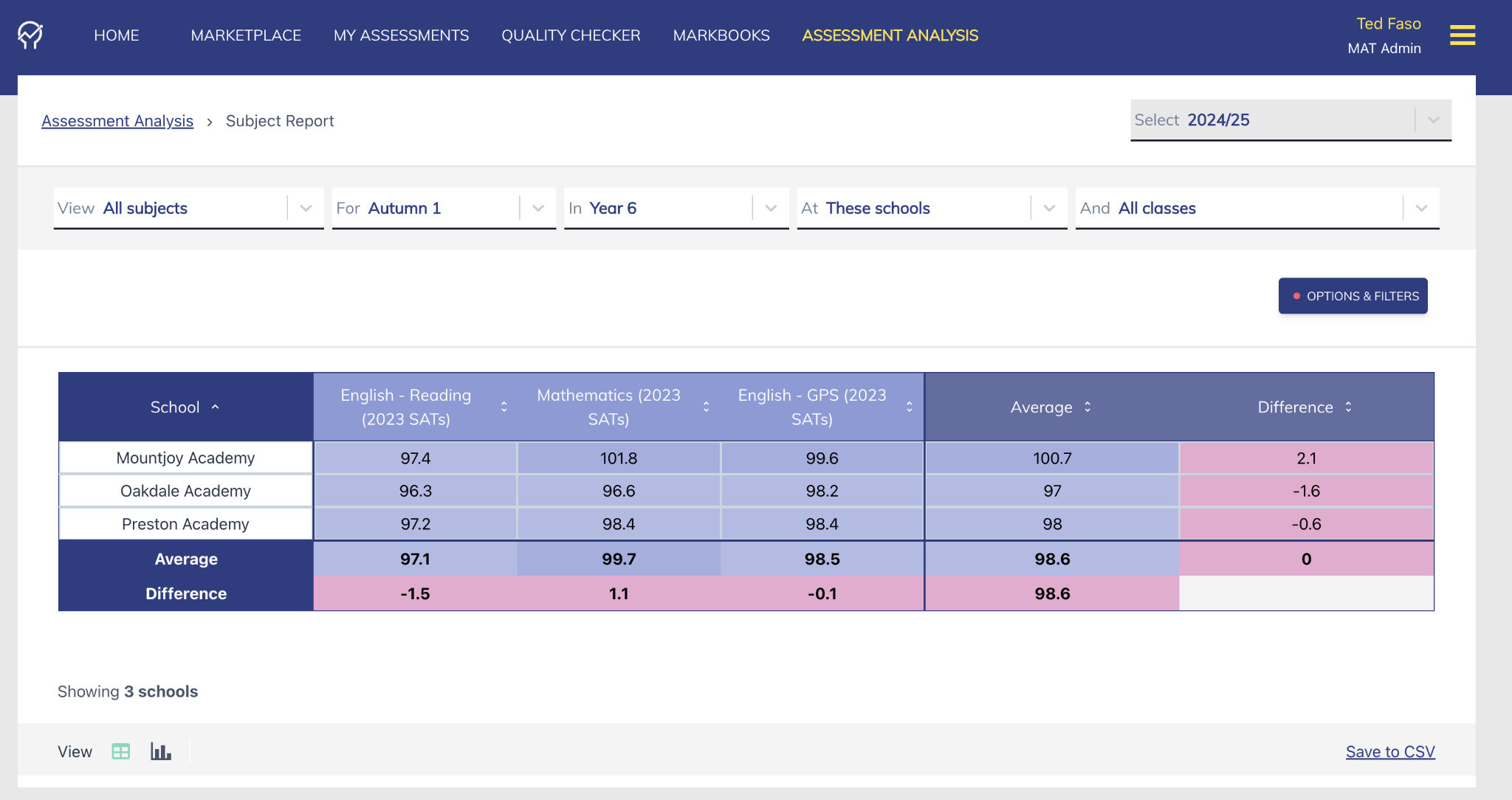Click the app logo in the navbar

(x=29, y=34)
